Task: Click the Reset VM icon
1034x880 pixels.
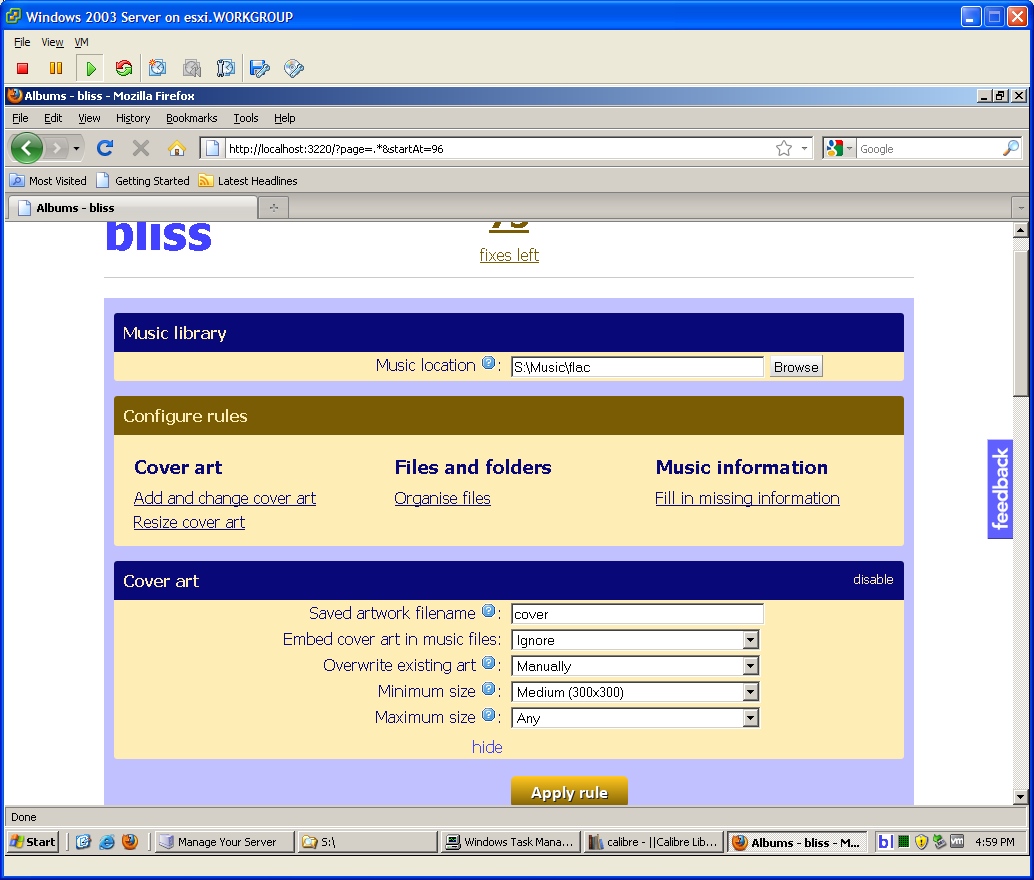Action: 123,68
